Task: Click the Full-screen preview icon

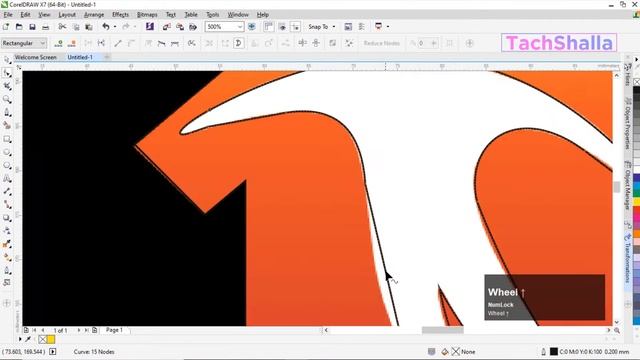Action: click(x=252, y=27)
